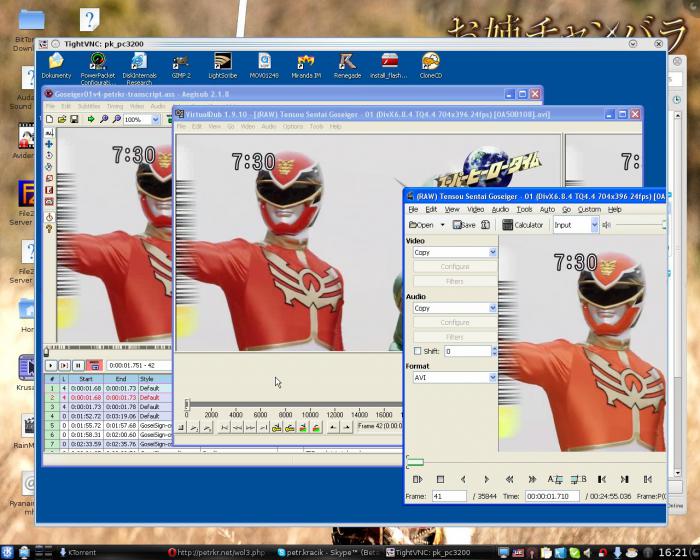Open GIMP 2 shortcut on remote desktop
Viewport: 700px width, 560px height.
tap(181, 66)
